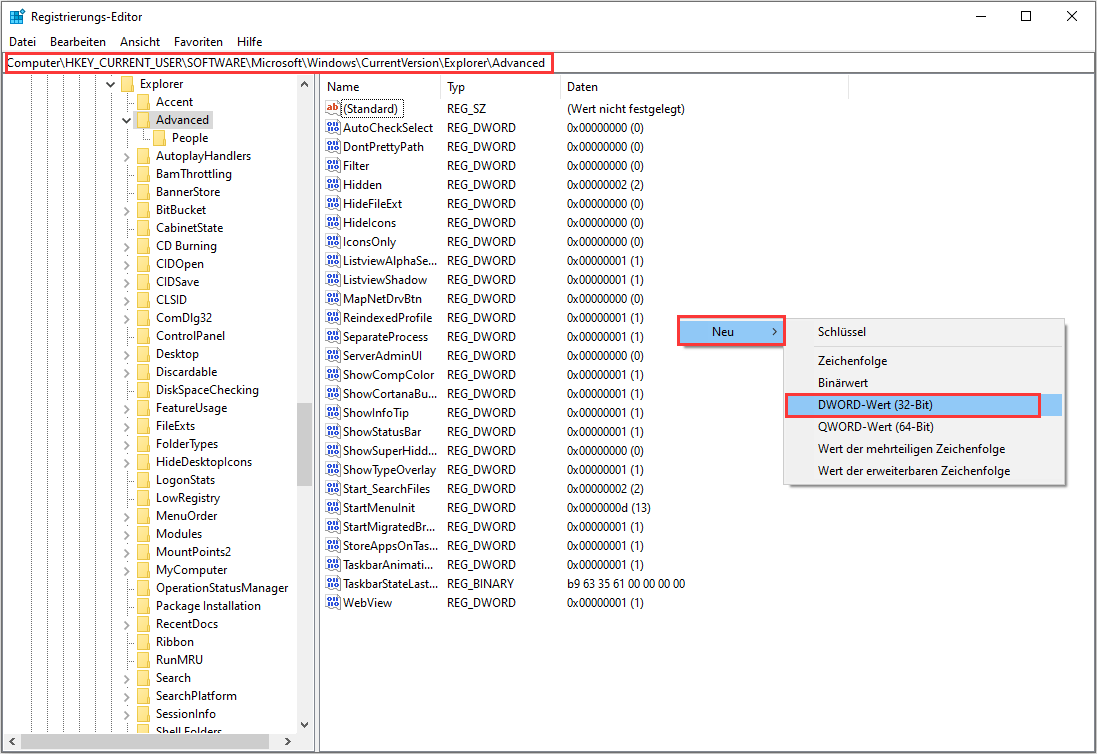
Task: Select the HideFileExt value icon
Action: coord(333,204)
